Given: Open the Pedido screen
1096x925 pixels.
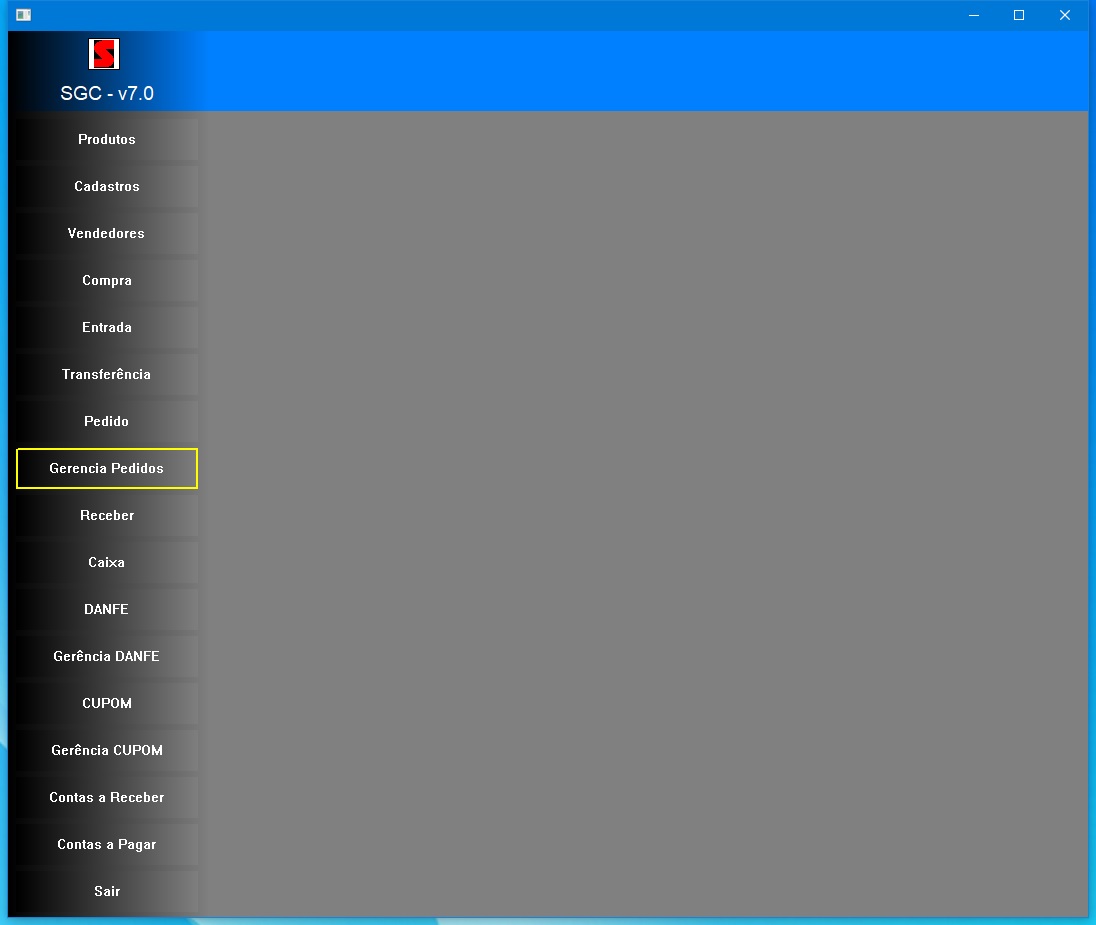Looking at the screenshot, I should (107, 421).
